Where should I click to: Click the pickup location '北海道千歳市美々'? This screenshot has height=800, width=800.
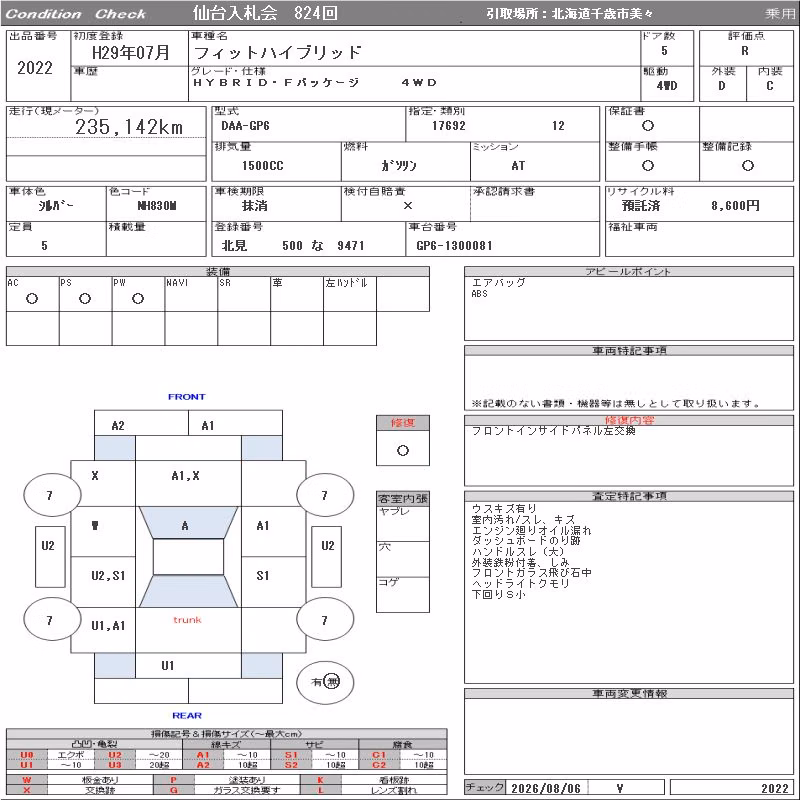[x=602, y=14]
